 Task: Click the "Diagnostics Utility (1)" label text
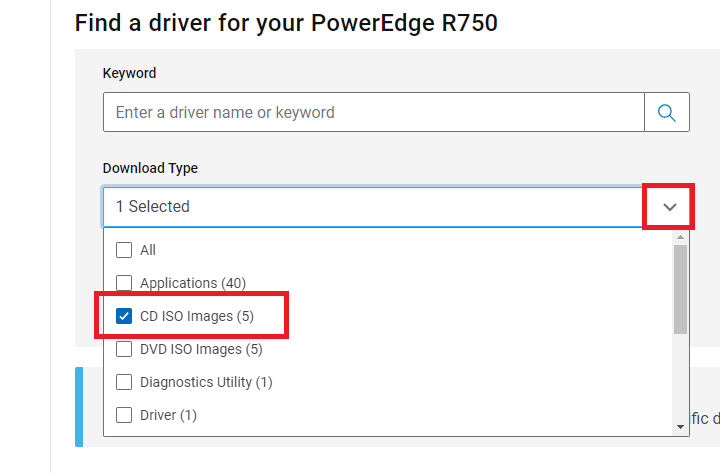coord(206,382)
